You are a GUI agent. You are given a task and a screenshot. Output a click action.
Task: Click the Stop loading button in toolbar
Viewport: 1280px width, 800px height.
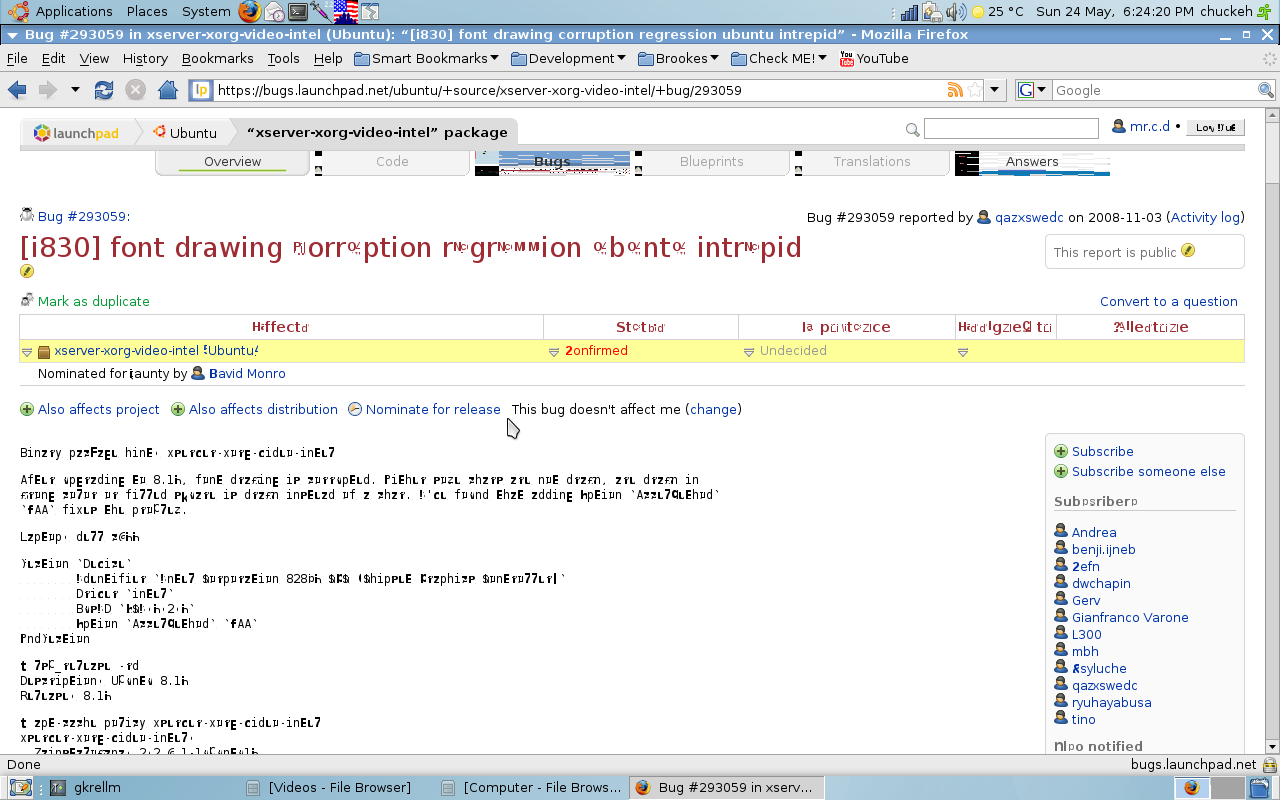135,90
